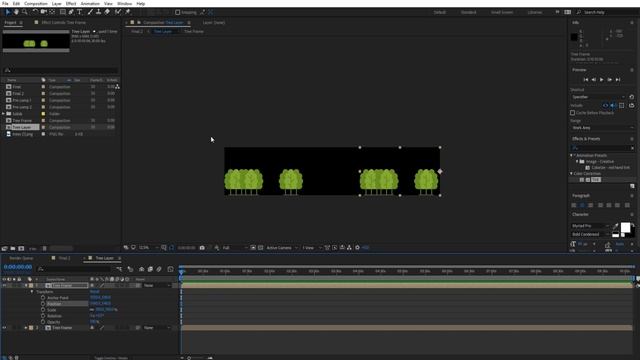Viewport: 640px width, 360px height.
Task: Select the Clone Stamp tool
Action: [98, 12]
